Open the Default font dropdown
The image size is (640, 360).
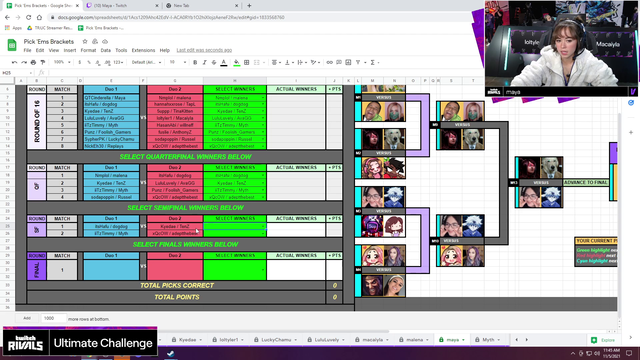[x=147, y=62]
